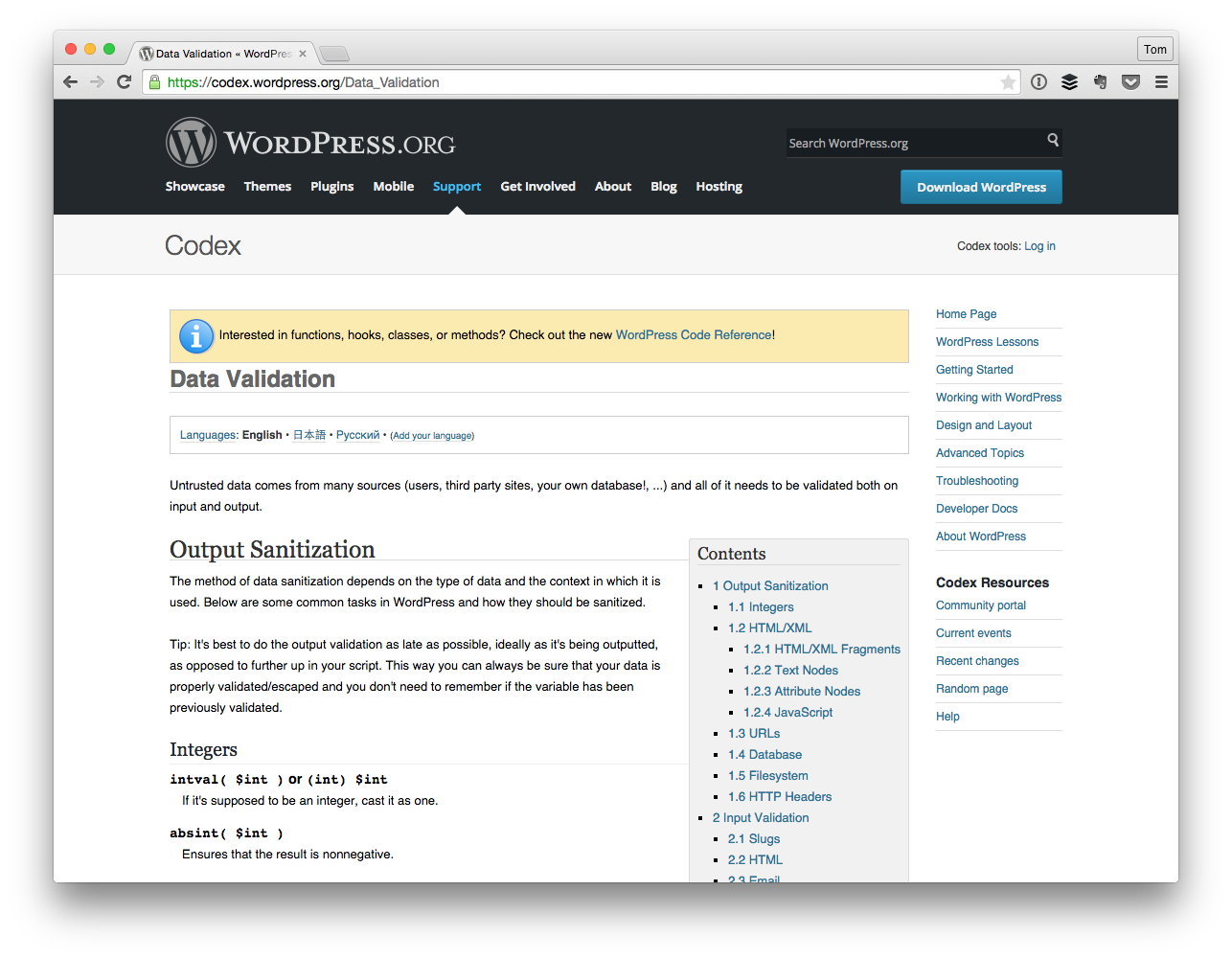Open the Mobile menu item
1232x959 pixels.
click(394, 187)
